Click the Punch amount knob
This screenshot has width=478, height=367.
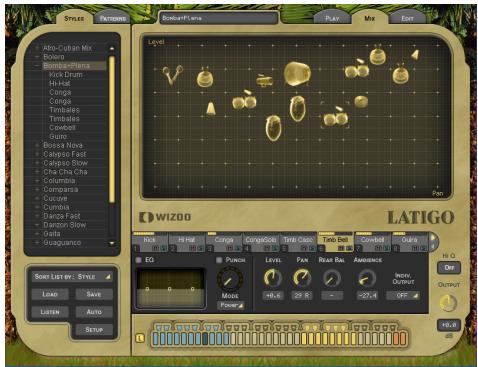coord(230,279)
